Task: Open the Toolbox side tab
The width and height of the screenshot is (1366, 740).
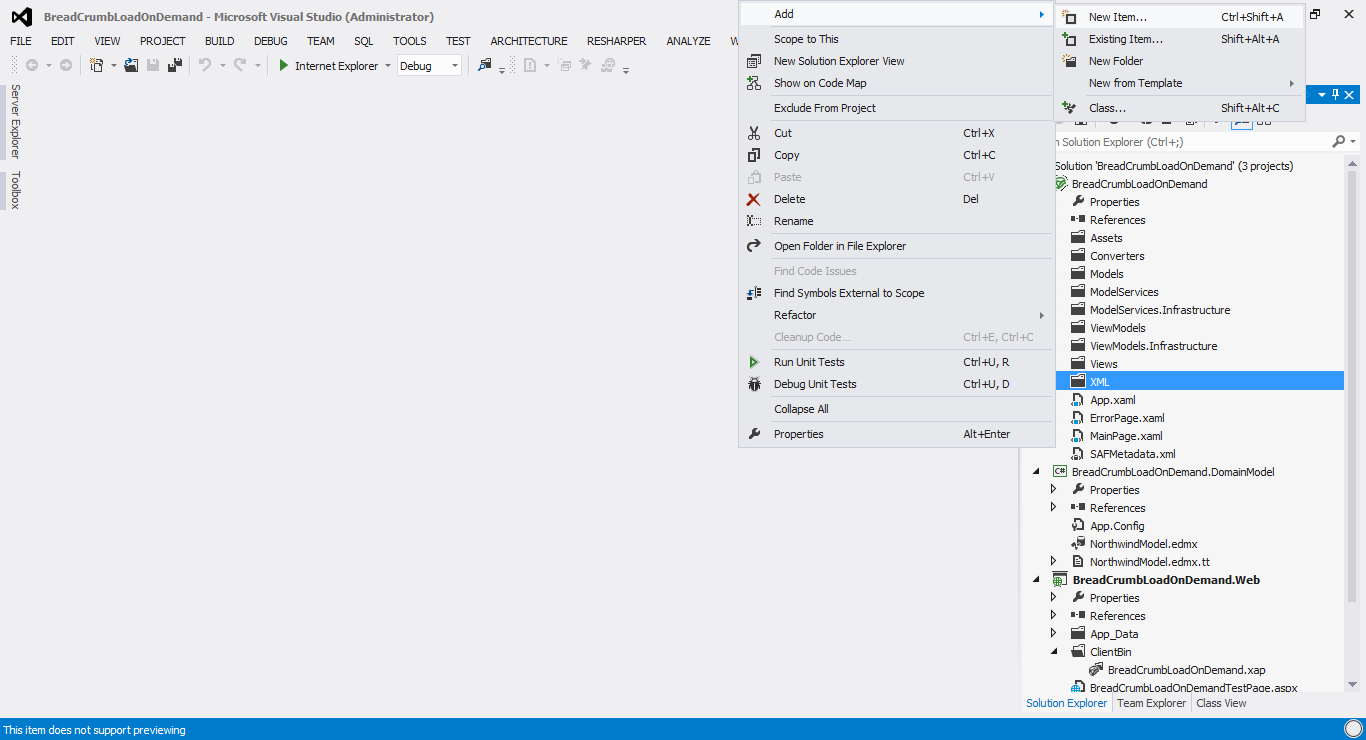Action: (15, 190)
